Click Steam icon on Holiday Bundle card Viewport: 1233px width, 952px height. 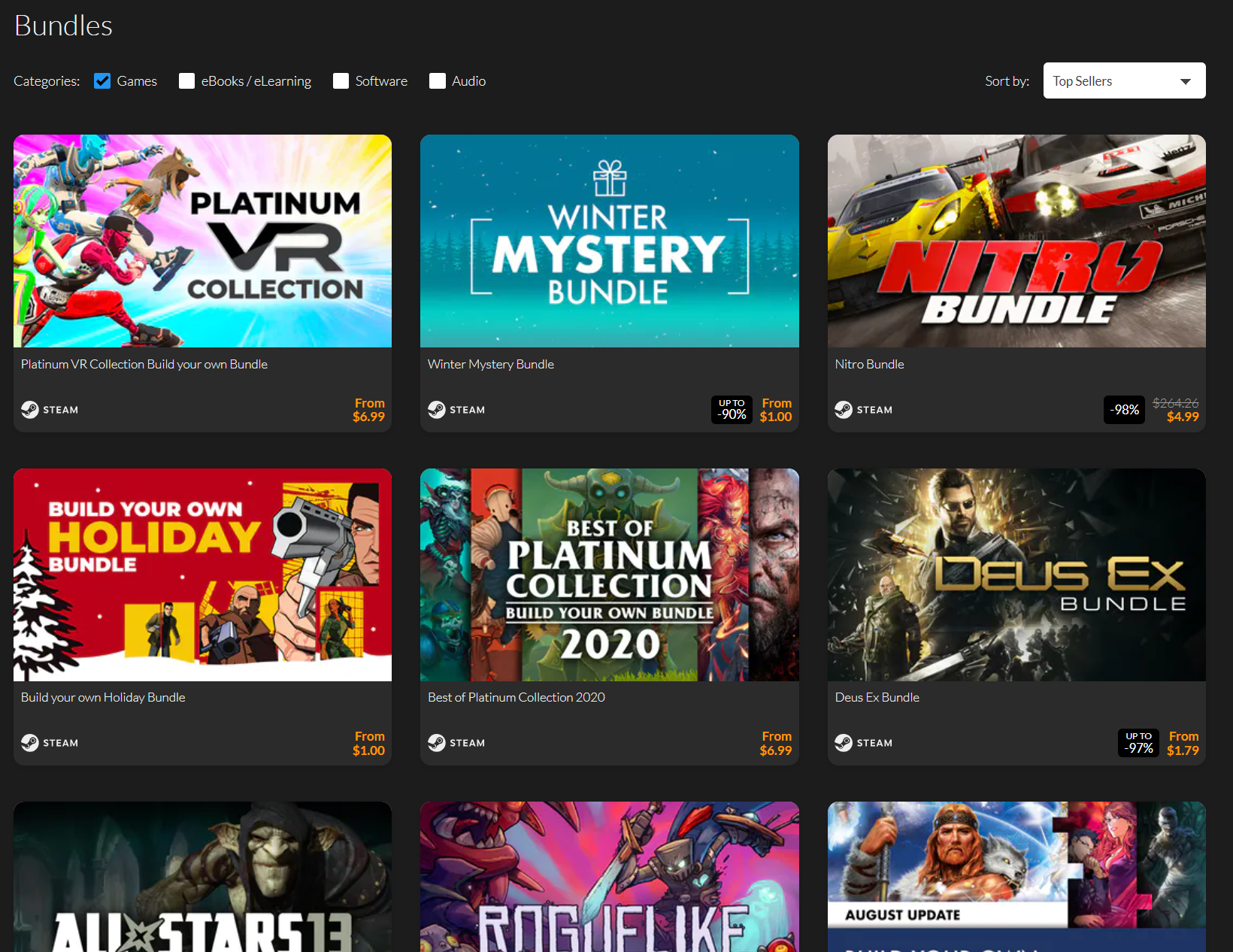tap(30, 743)
